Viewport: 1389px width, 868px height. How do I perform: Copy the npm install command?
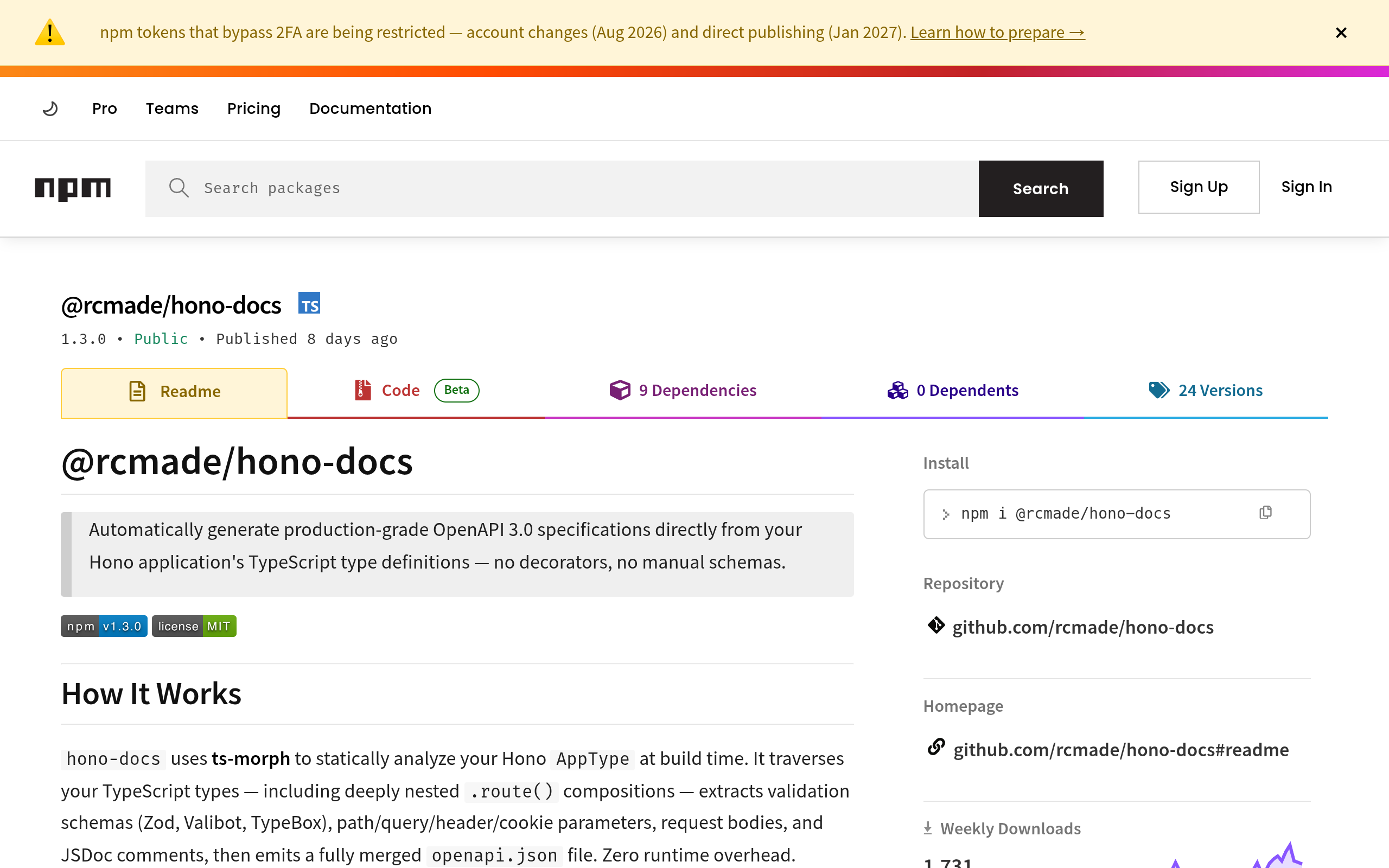coord(1266,512)
